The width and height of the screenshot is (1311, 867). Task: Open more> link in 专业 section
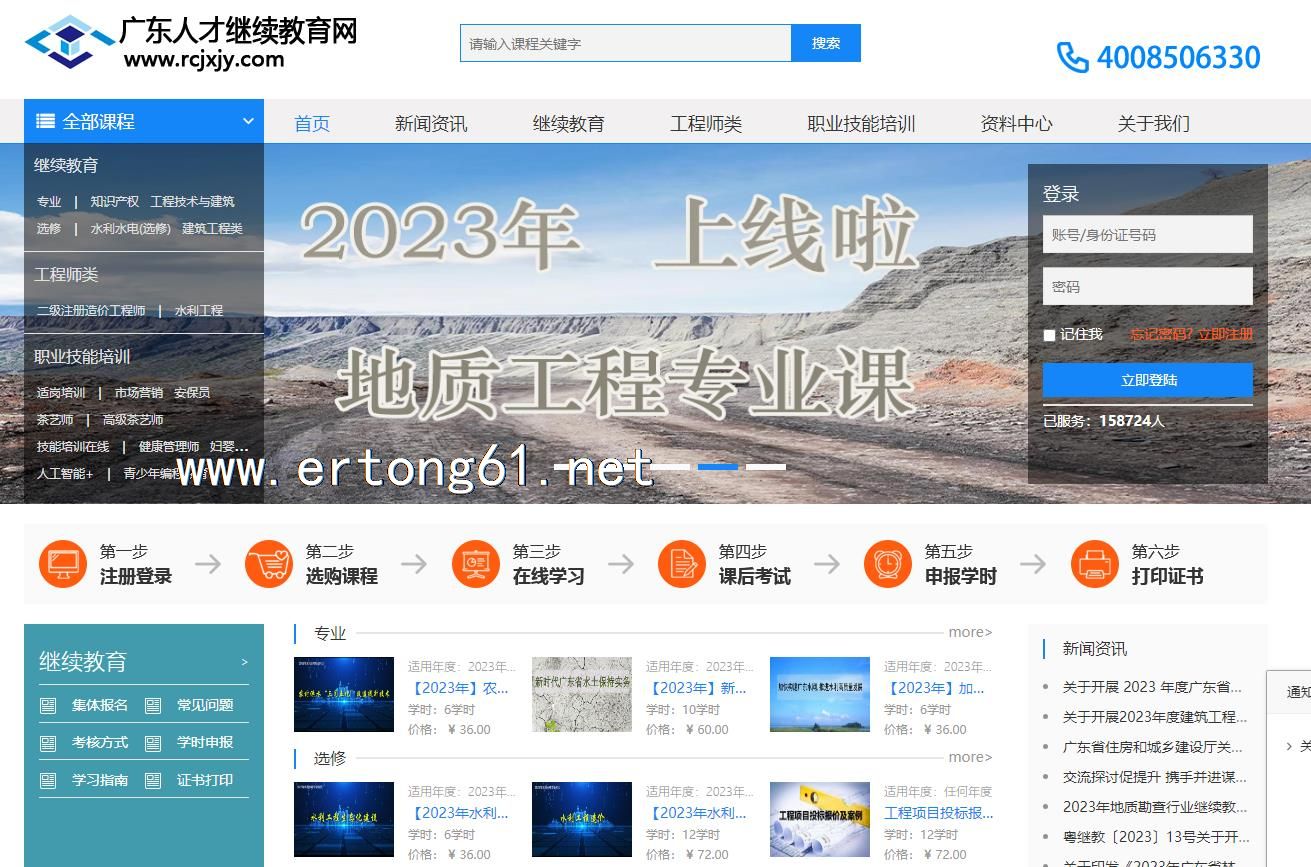click(970, 632)
